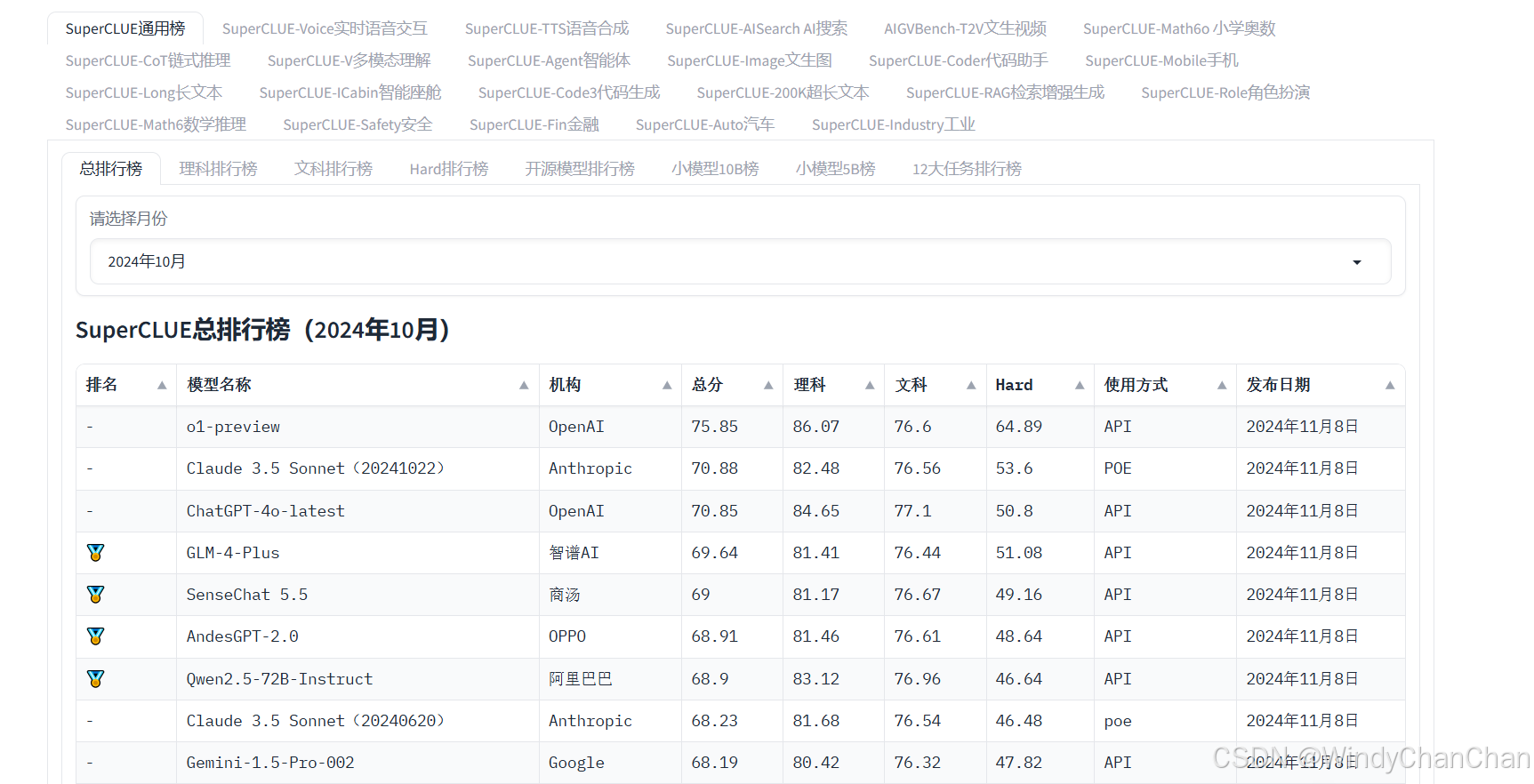Image resolution: width=1534 pixels, height=784 pixels.
Task: Select the SuperCLUE-Agent智能体 tab
Action: (x=549, y=60)
